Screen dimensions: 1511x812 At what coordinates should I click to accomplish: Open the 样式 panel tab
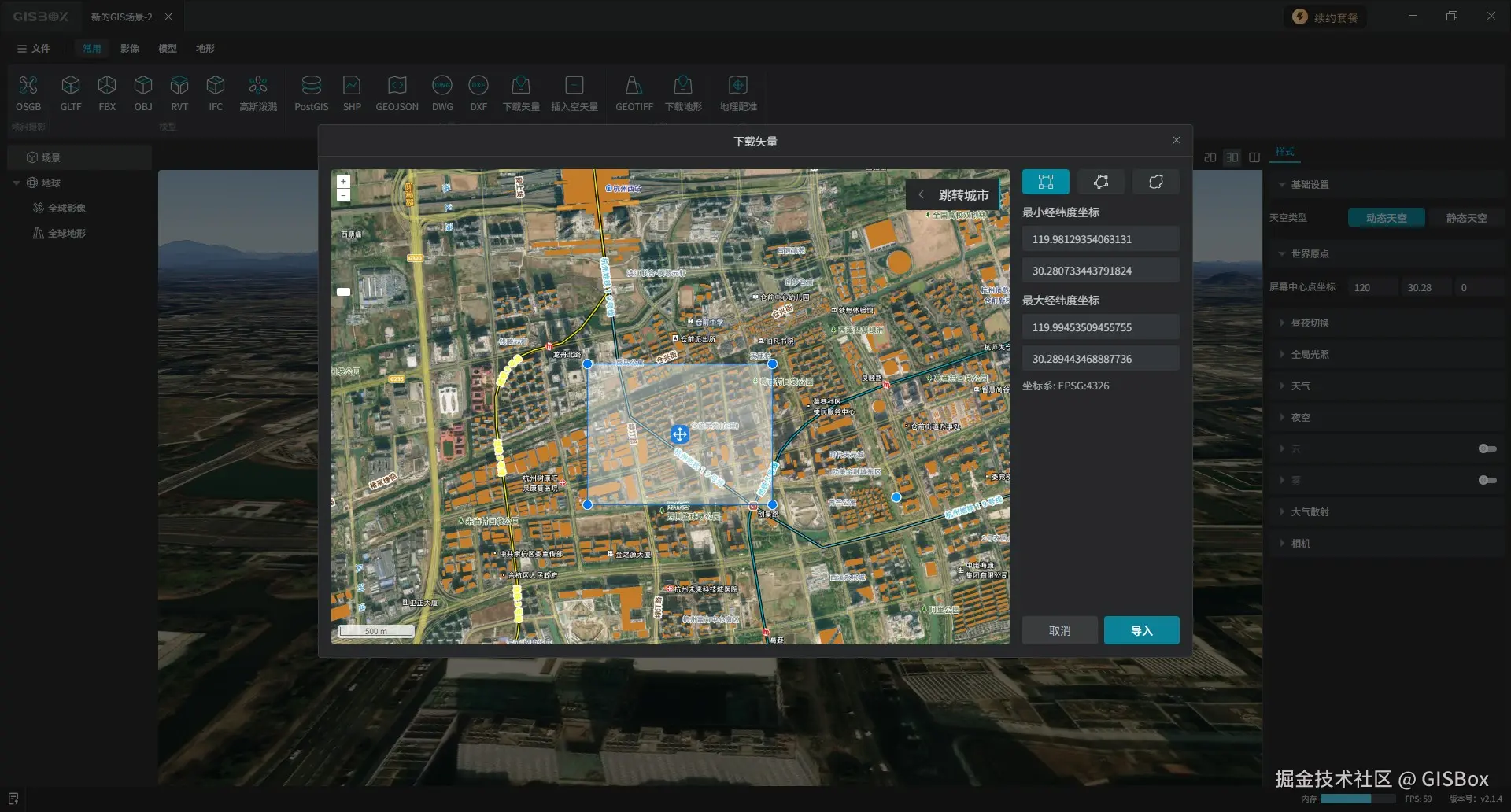click(x=1285, y=152)
